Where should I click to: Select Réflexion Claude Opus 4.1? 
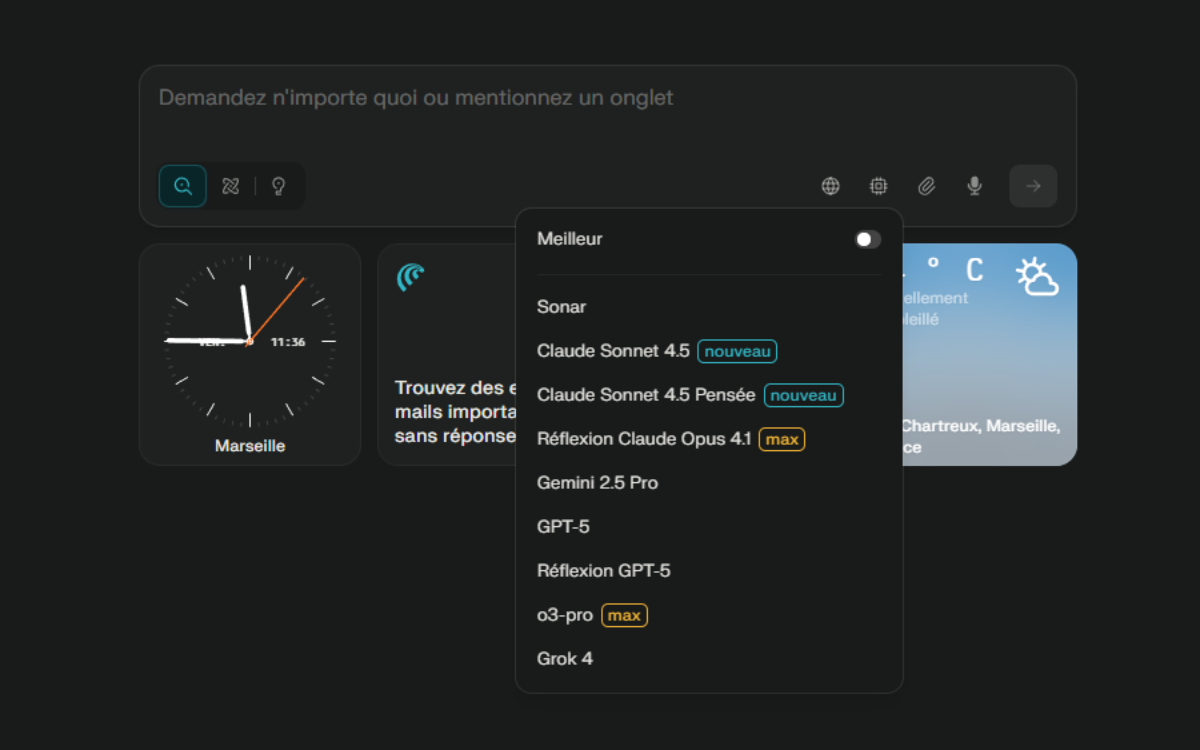click(x=643, y=439)
